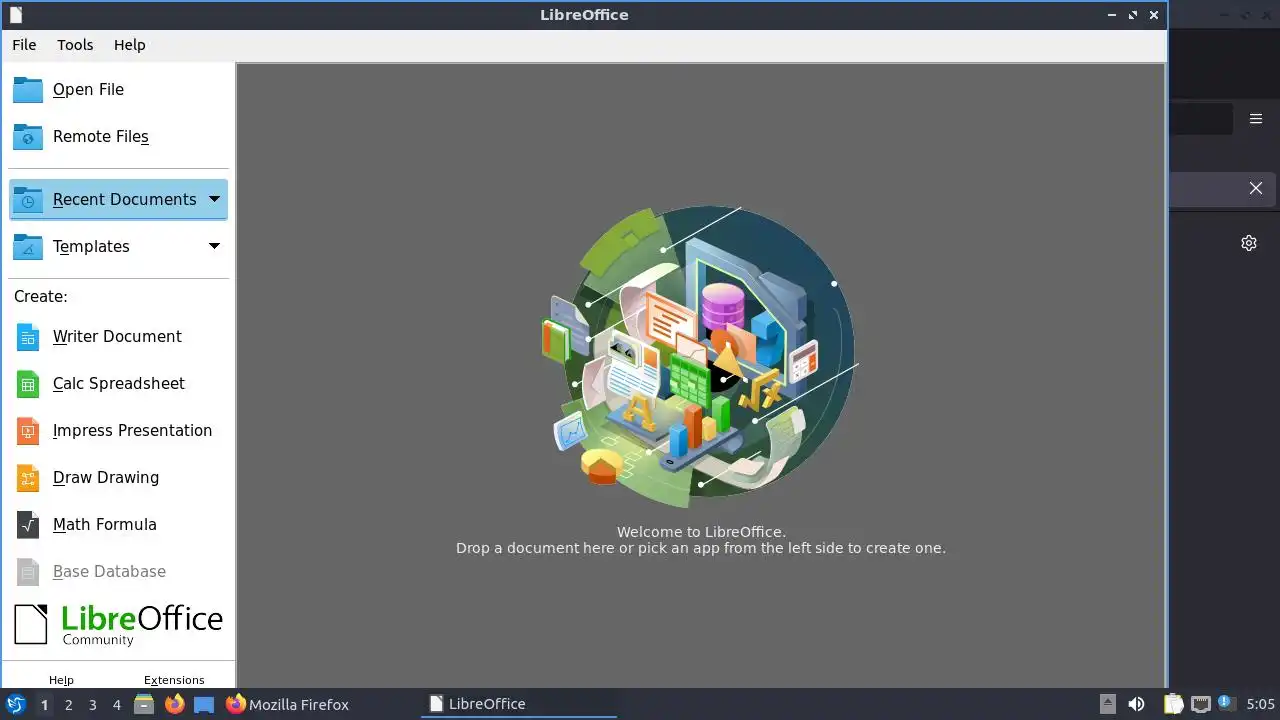Click the Calc Spreadsheet icon
The width and height of the screenshot is (1280, 720).
[28, 384]
